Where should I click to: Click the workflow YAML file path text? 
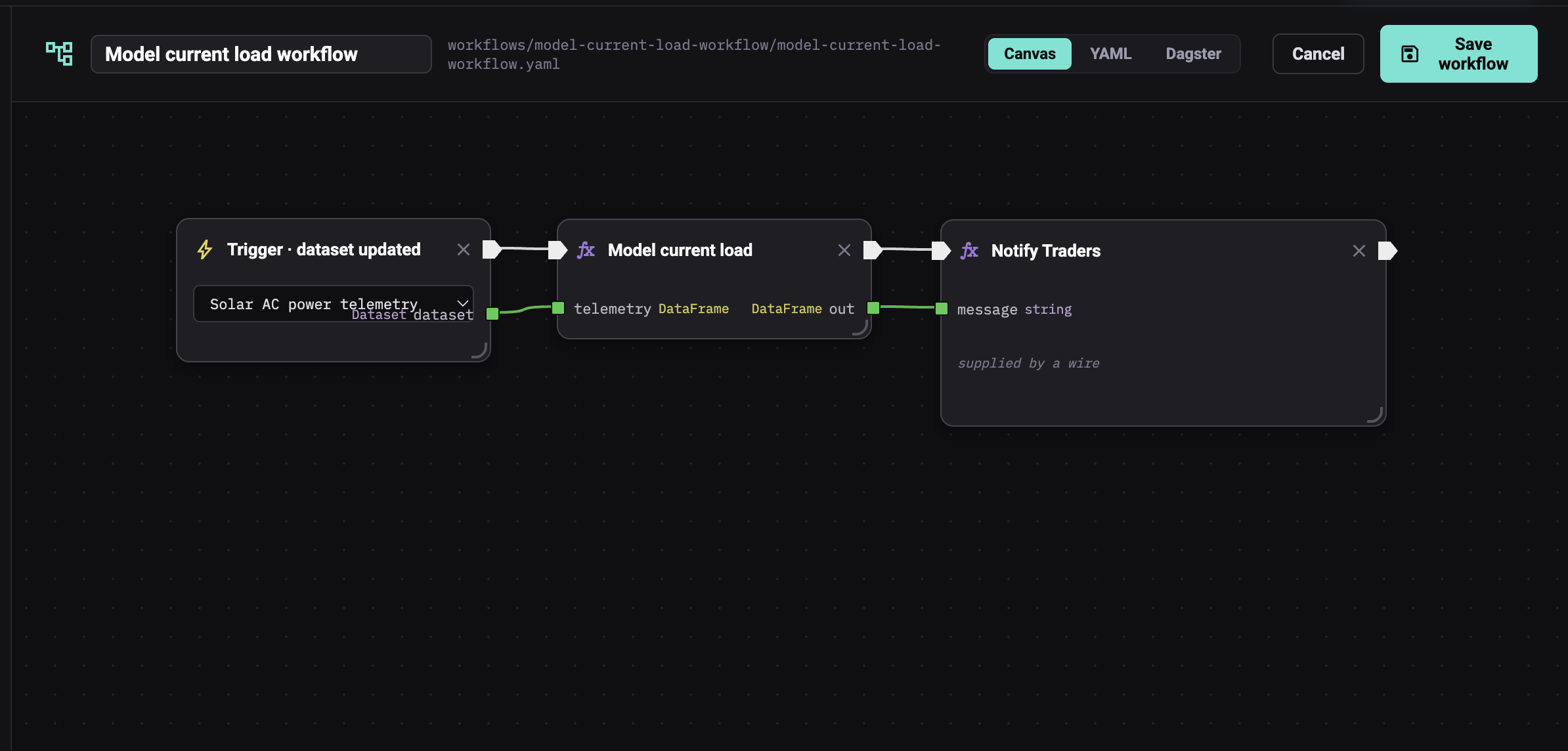pyautogui.click(x=694, y=54)
